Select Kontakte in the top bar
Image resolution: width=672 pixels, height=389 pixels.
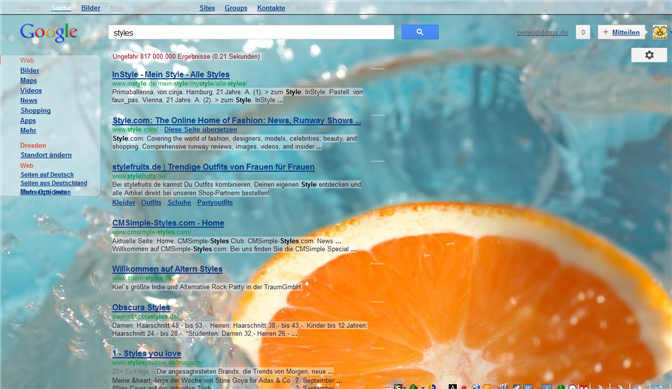(271, 8)
